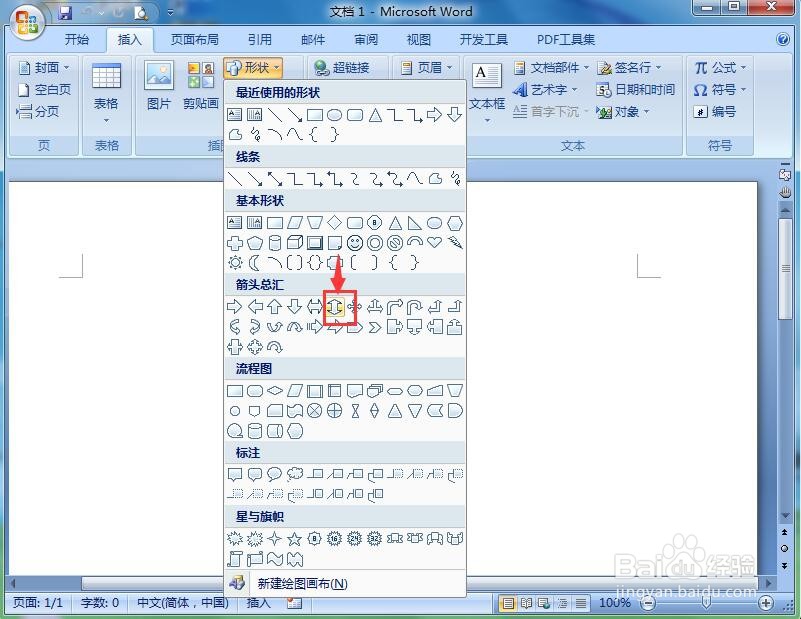Select the smiley face basic shape
Screen dimensions: 801x619
coord(355,243)
